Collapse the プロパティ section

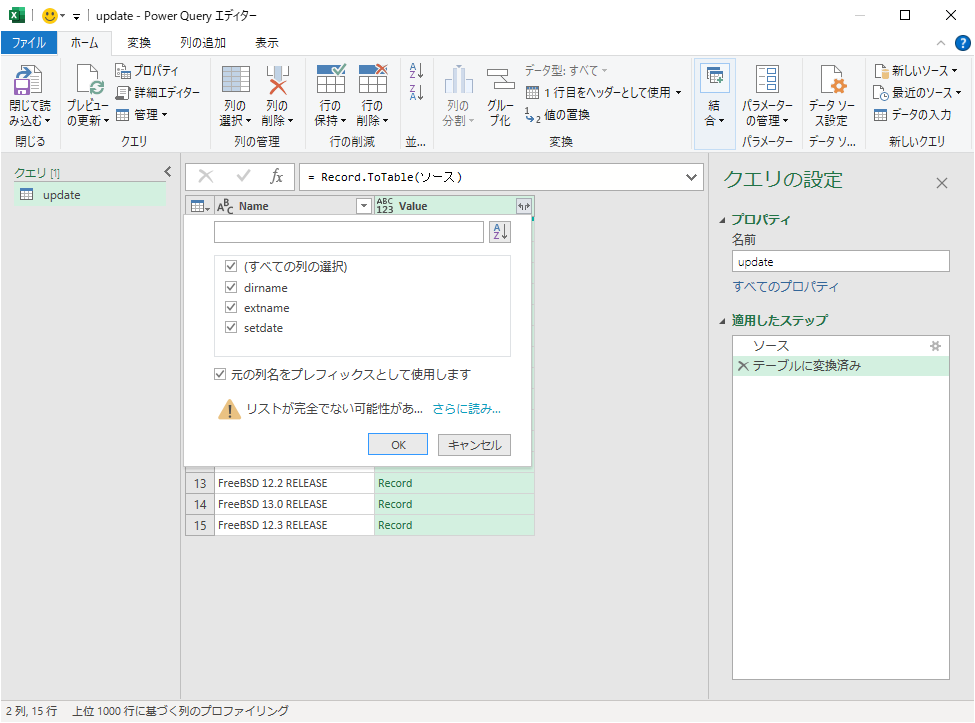[x=723, y=220]
